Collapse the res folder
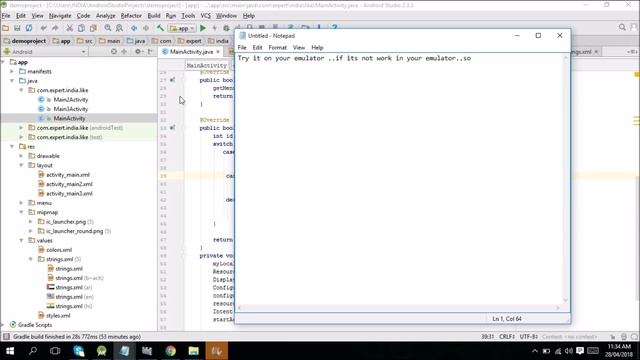The image size is (640, 360). click(12, 147)
